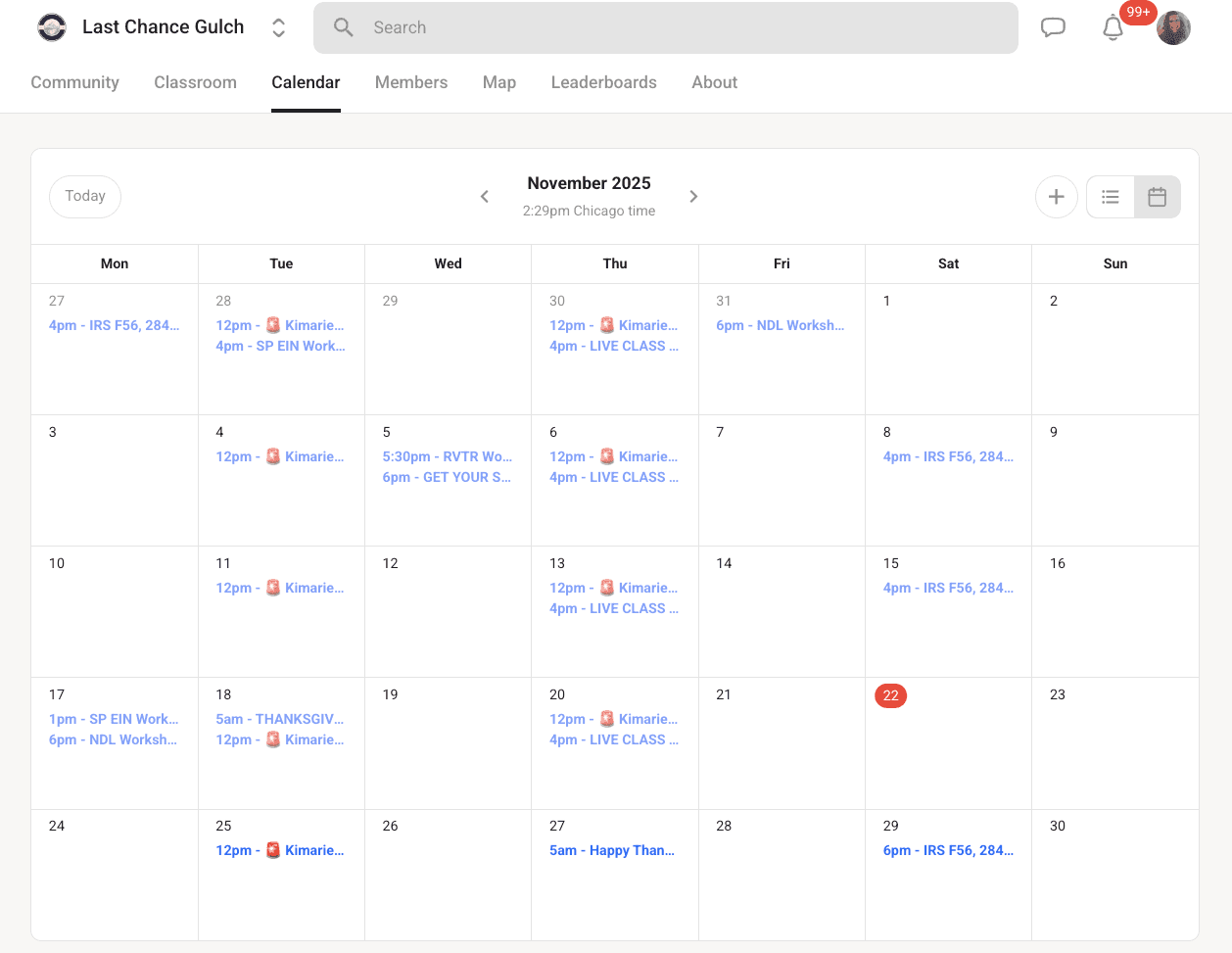This screenshot has width=1232, height=953.
Task: Switch to the Classroom tab
Action: click(195, 82)
